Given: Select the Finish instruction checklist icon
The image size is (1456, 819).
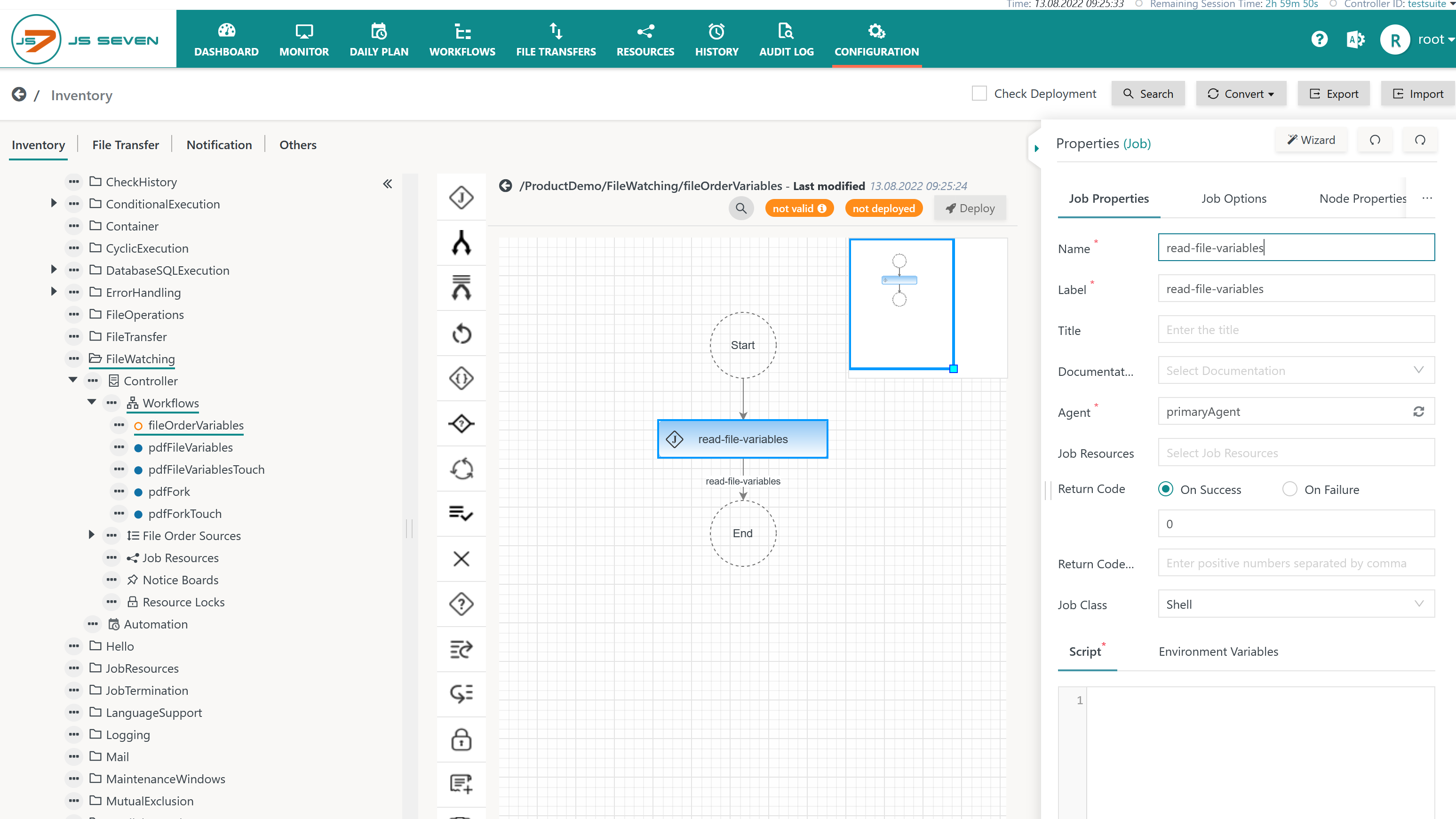Looking at the screenshot, I should [x=461, y=514].
